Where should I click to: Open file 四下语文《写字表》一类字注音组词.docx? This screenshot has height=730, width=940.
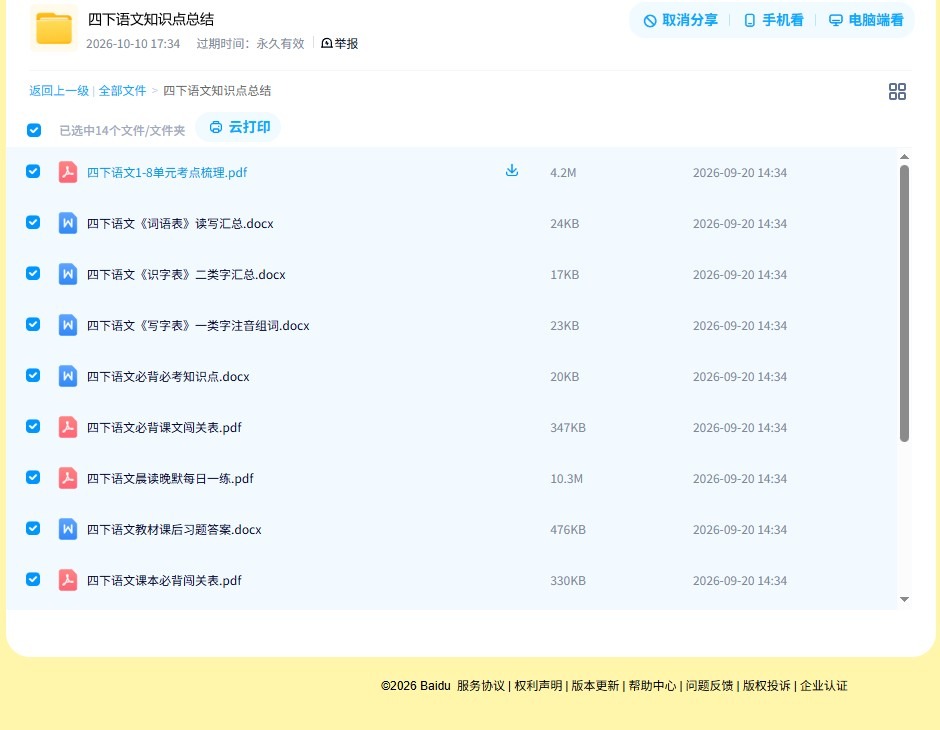[x=198, y=325]
